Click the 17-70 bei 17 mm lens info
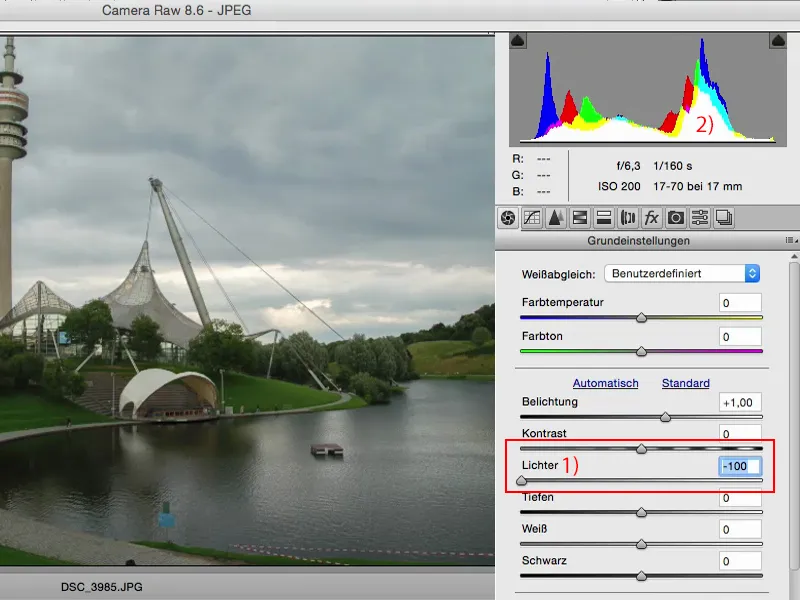800x600 pixels. [697, 186]
